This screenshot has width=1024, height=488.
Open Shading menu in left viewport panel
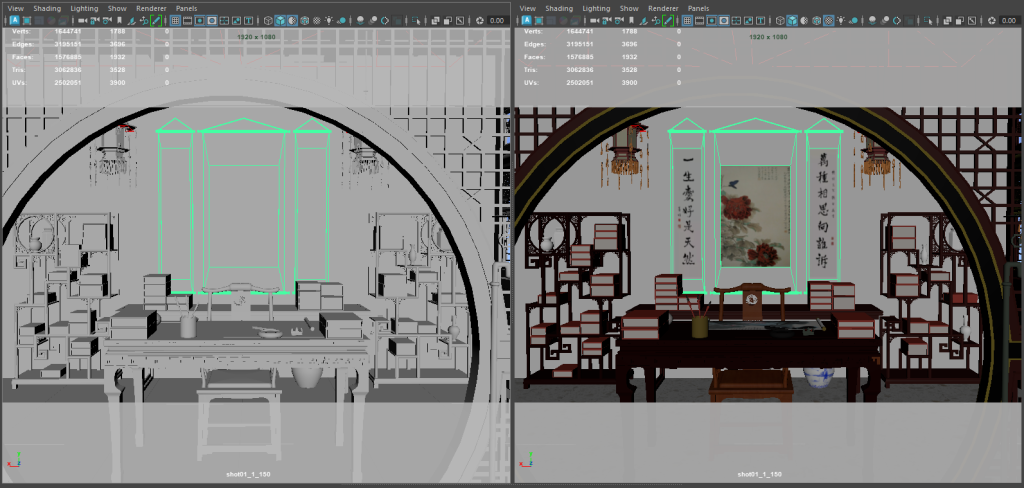[47, 8]
